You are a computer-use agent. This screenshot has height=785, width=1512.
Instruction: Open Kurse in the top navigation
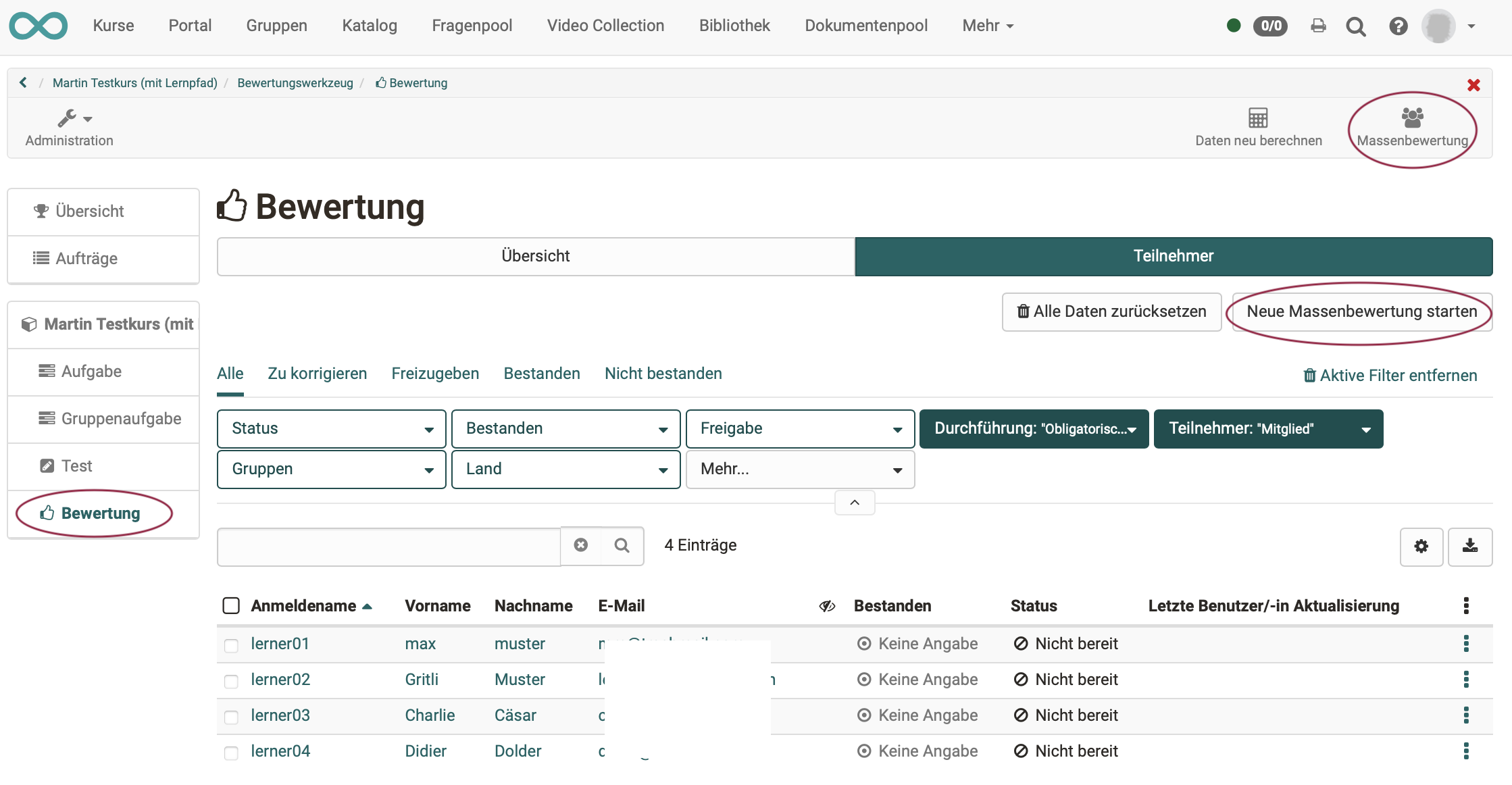114,26
